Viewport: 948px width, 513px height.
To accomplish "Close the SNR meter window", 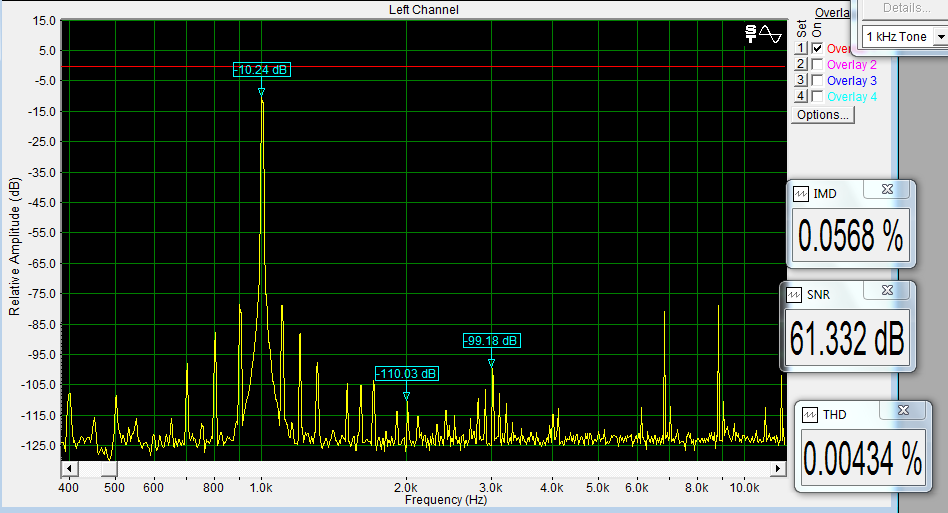I will click(x=887, y=291).
